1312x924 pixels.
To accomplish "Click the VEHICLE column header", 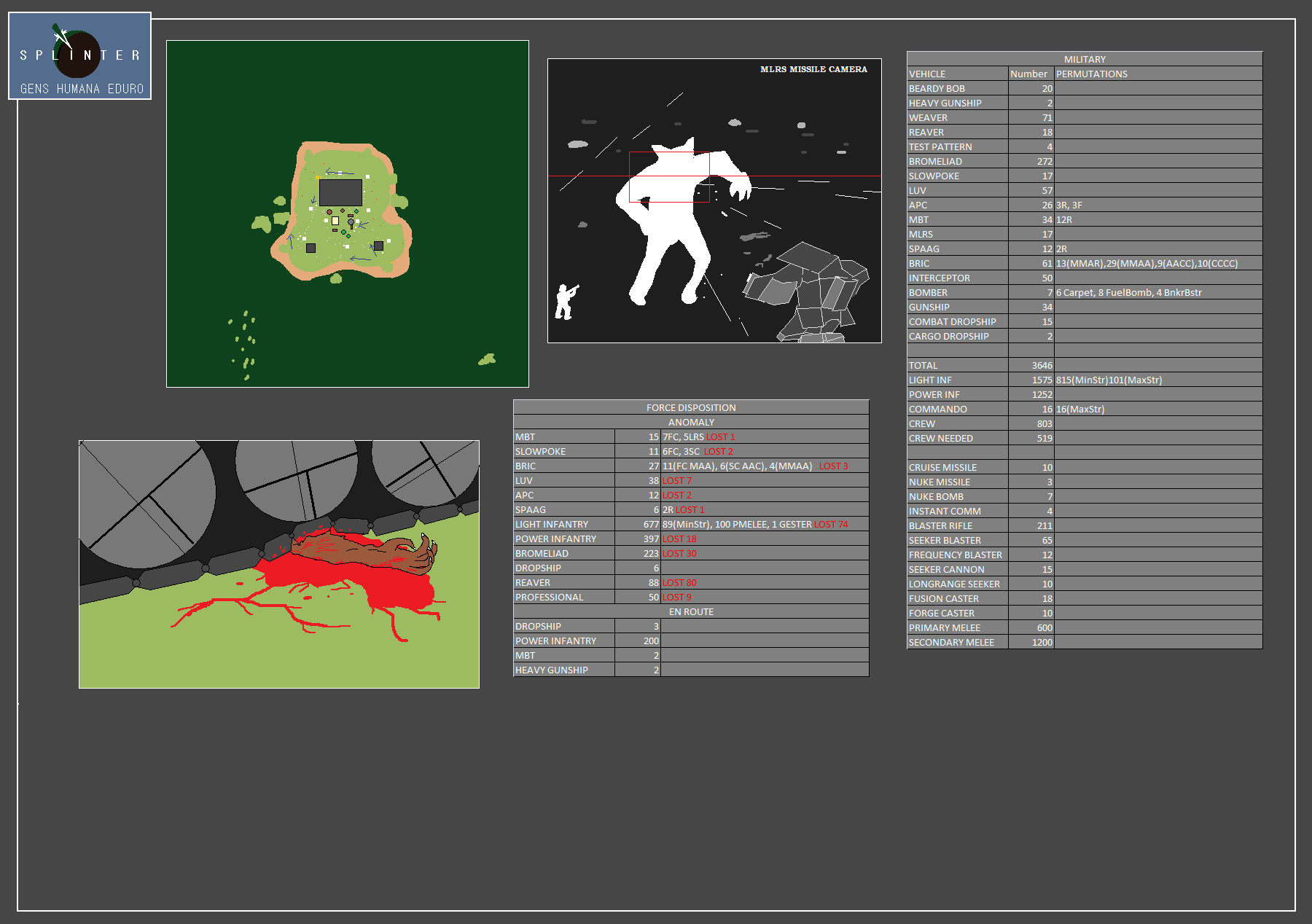I will [x=926, y=74].
